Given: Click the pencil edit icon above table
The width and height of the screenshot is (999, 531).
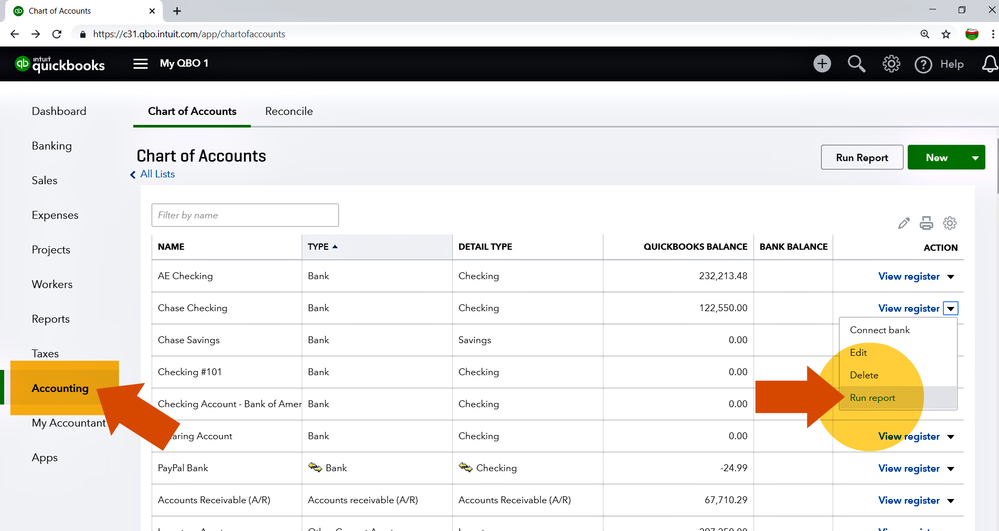Looking at the screenshot, I should click(x=904, y=223).
